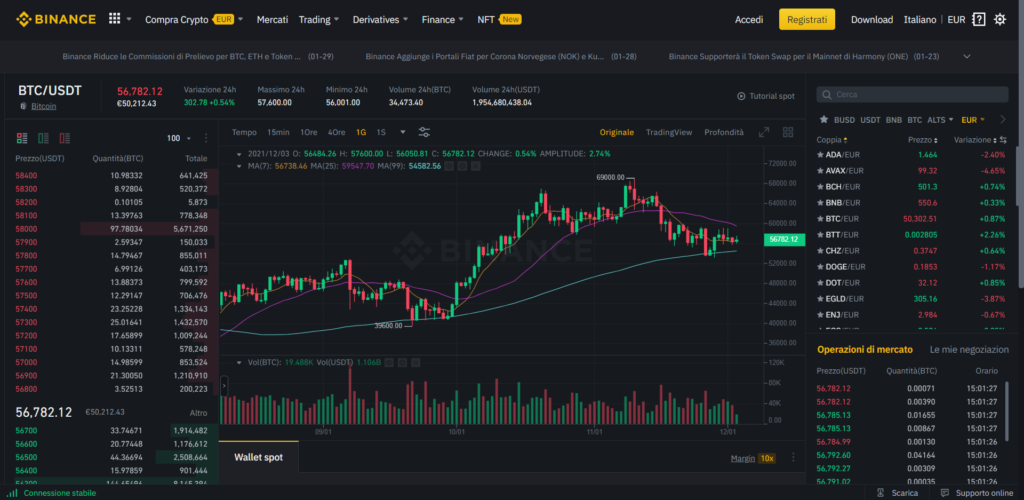Expand the announcements chevron
The height and width of the screenshot is (500, 1024).
tap(967, 56)
